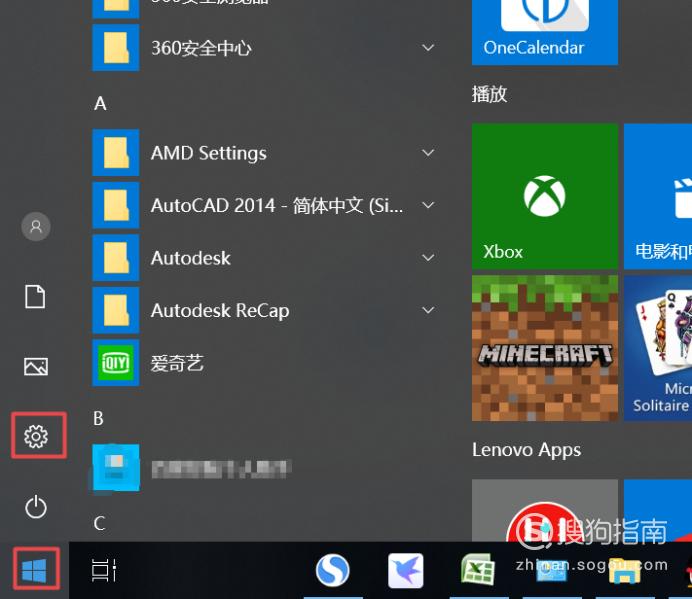
Task: Open Excel from the taskbar
Action: pos(478,569)
